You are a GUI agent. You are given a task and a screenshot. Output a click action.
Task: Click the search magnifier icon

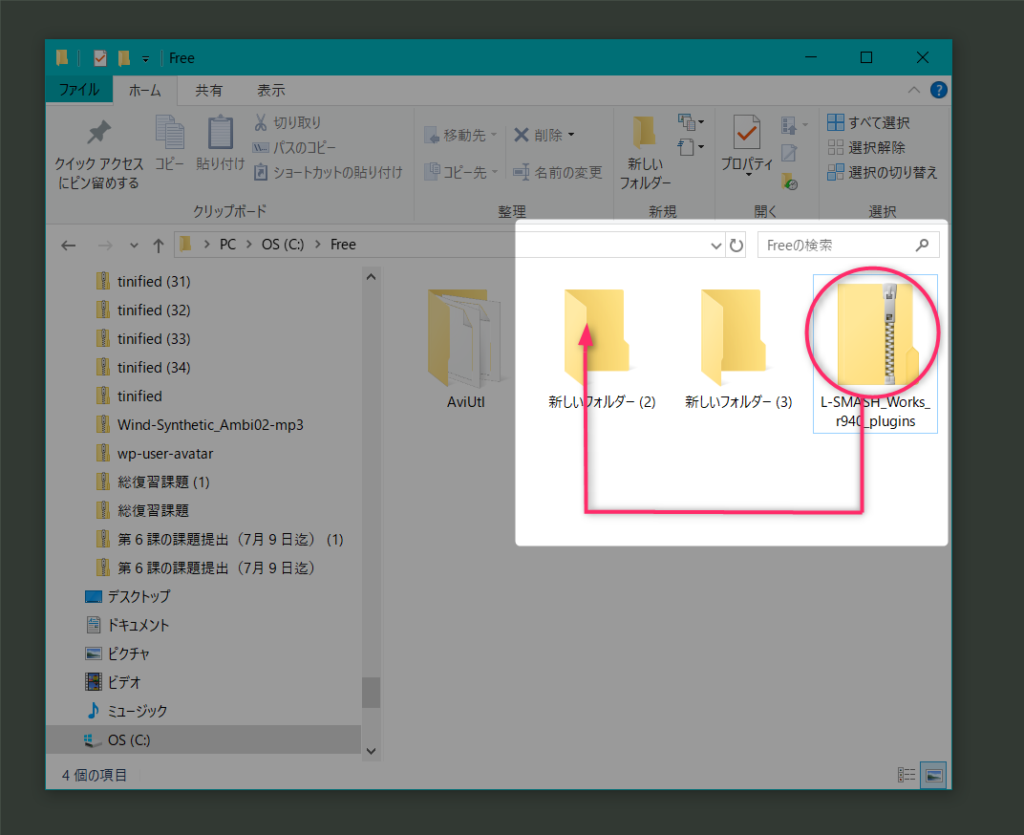922,245
